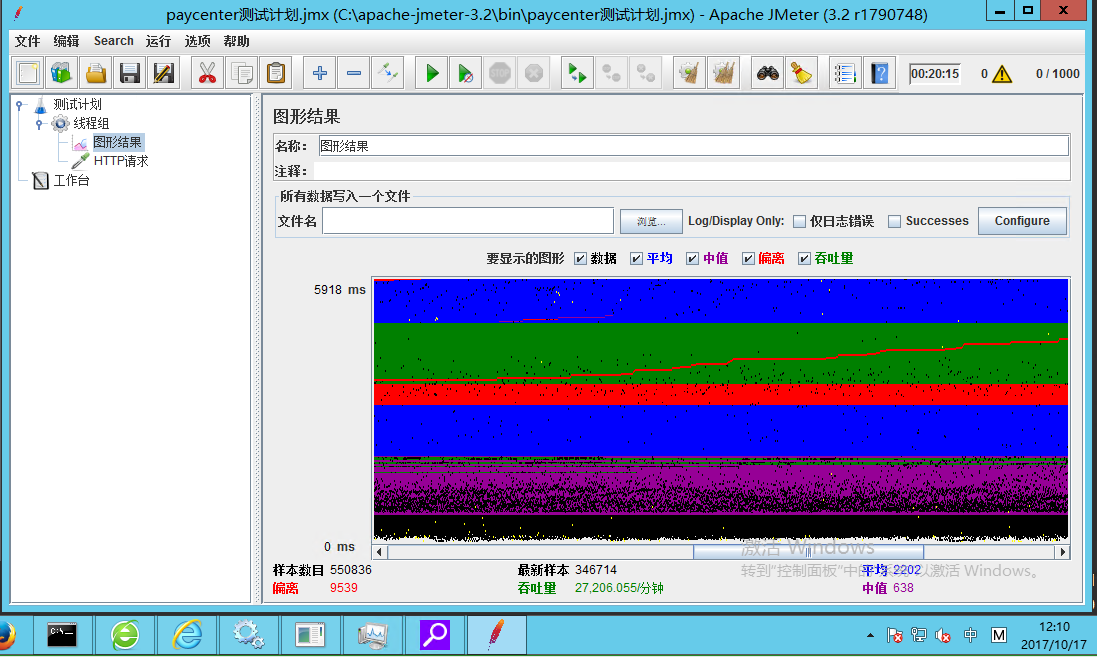Click the Paste clipboard icon

click(276, 73)
